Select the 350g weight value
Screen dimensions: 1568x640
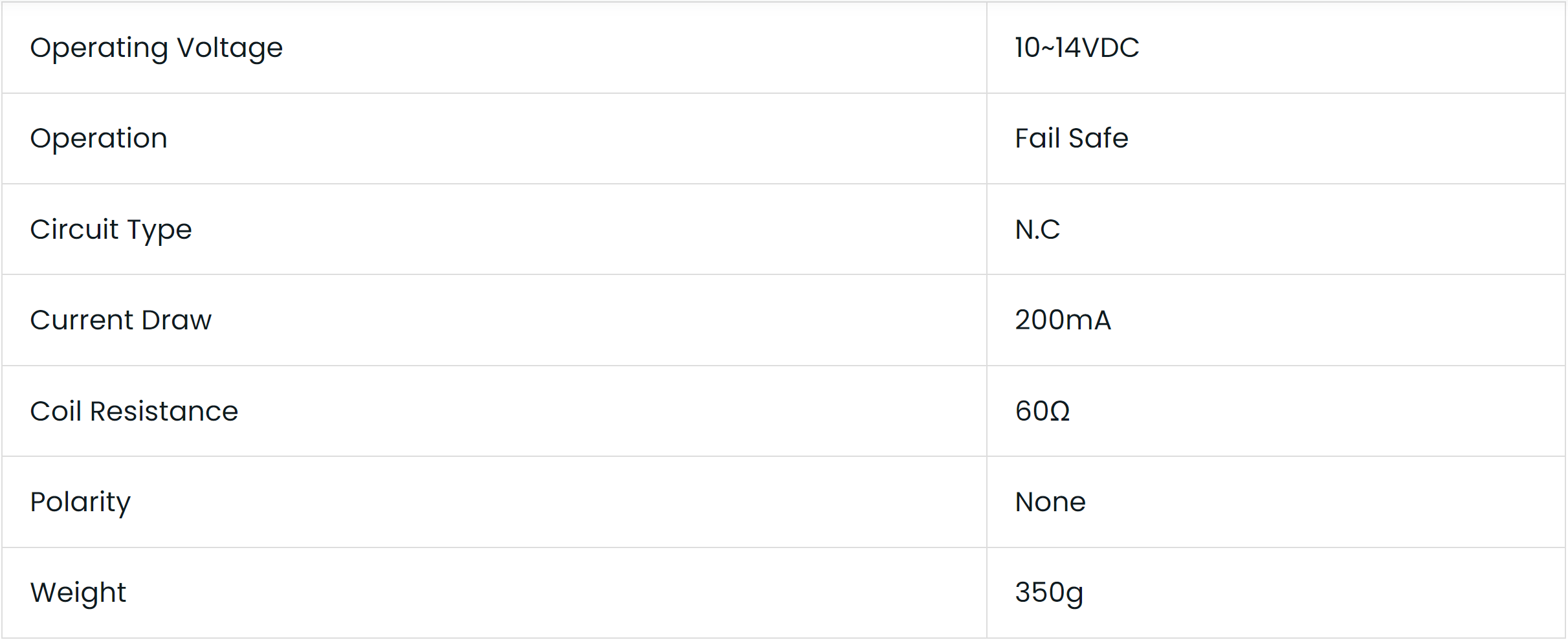click(x=1048, y=593)
